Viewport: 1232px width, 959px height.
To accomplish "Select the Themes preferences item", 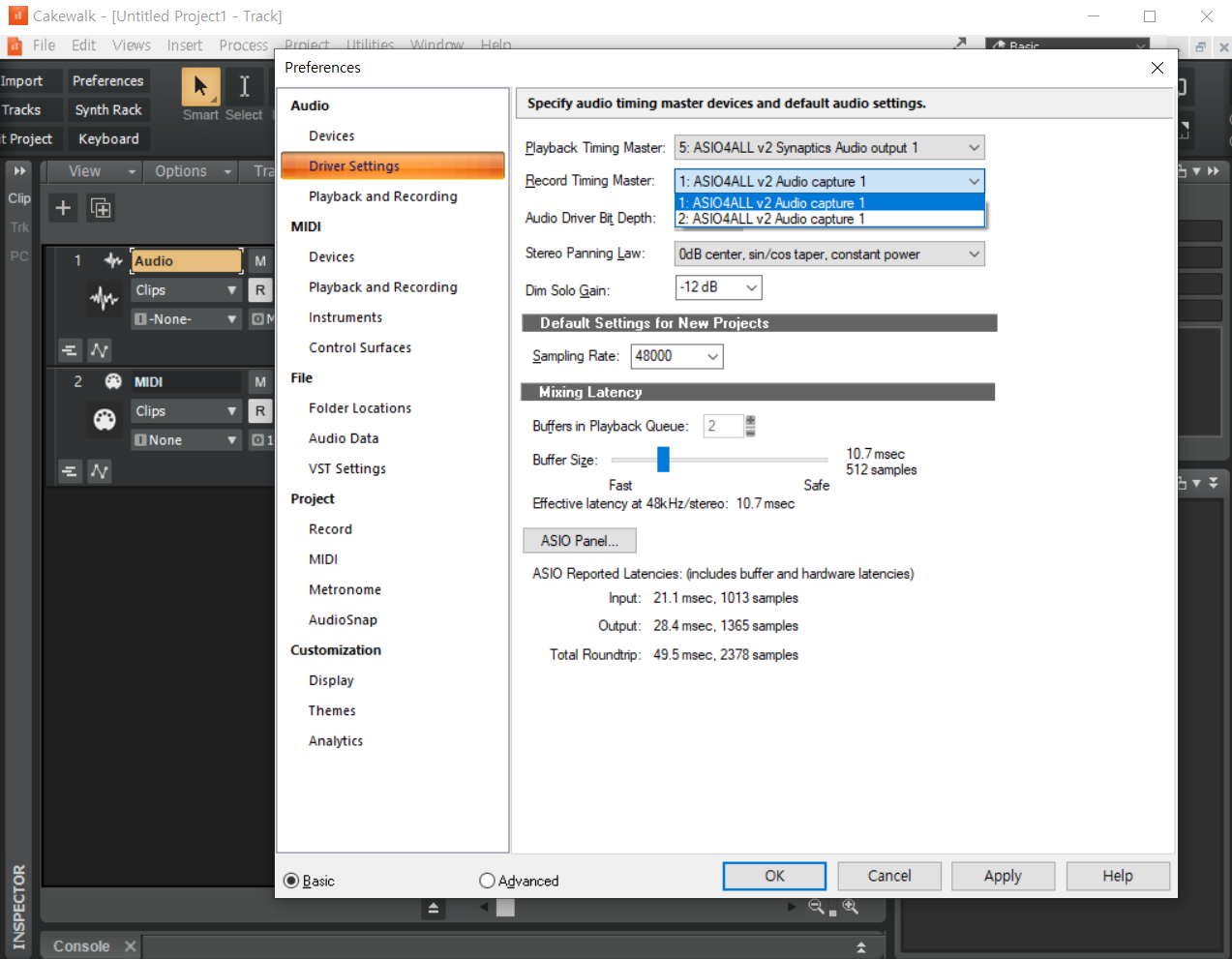I will pyautogui.click(x=332, y=710).
